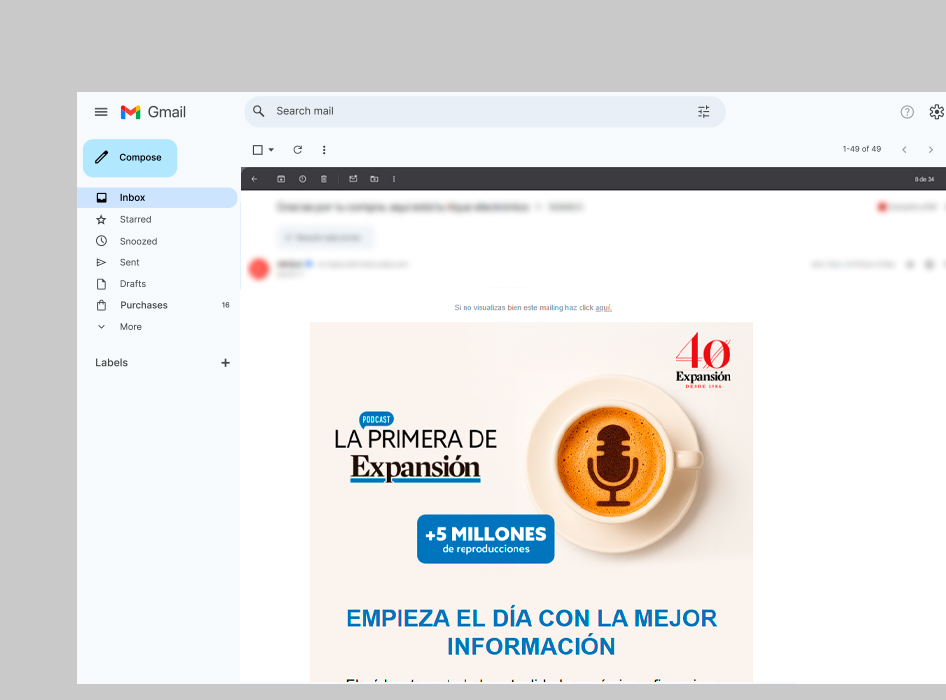Go to the older page arrow

click(930, 150)
